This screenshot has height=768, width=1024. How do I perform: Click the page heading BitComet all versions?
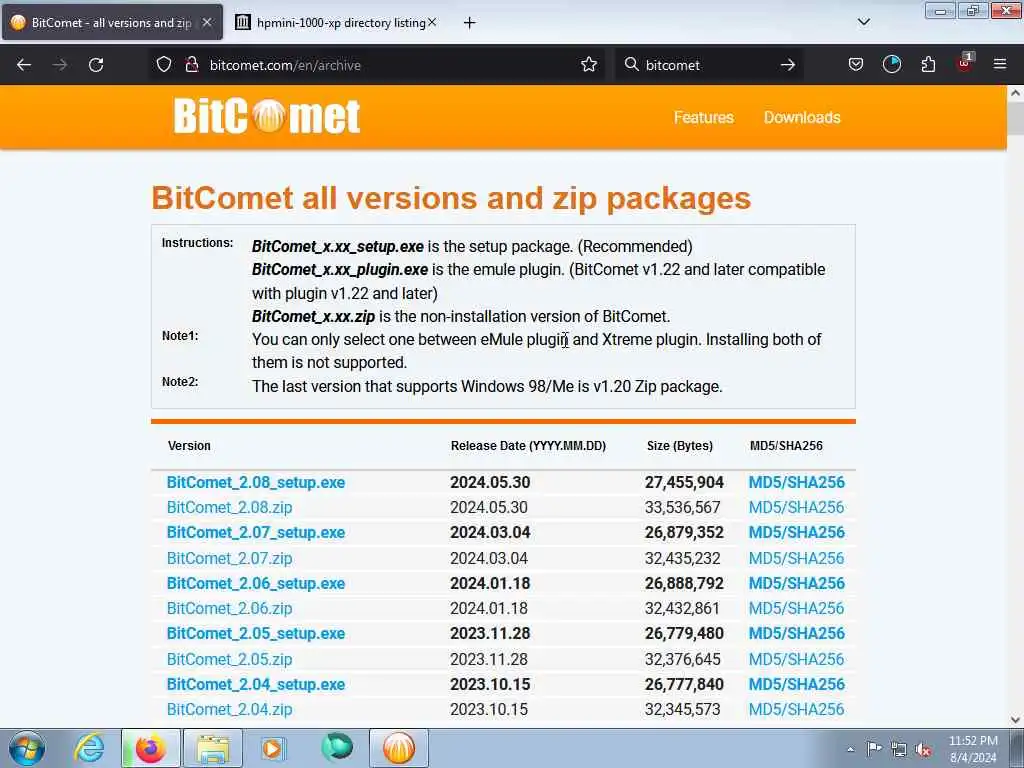[451, 198]
